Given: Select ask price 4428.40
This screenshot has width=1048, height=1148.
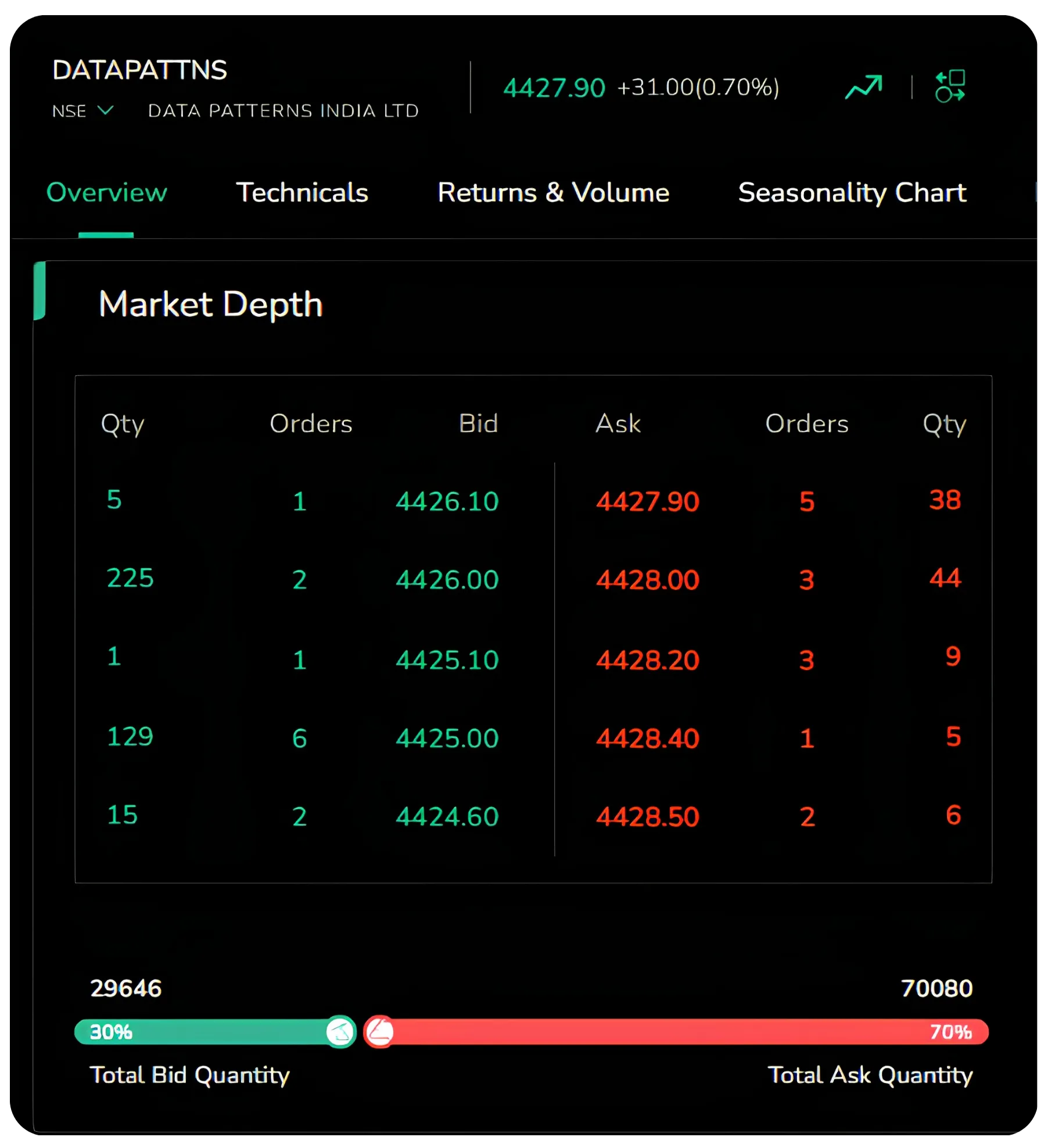Looking at the screenshot, I should [x=647, y=738].
